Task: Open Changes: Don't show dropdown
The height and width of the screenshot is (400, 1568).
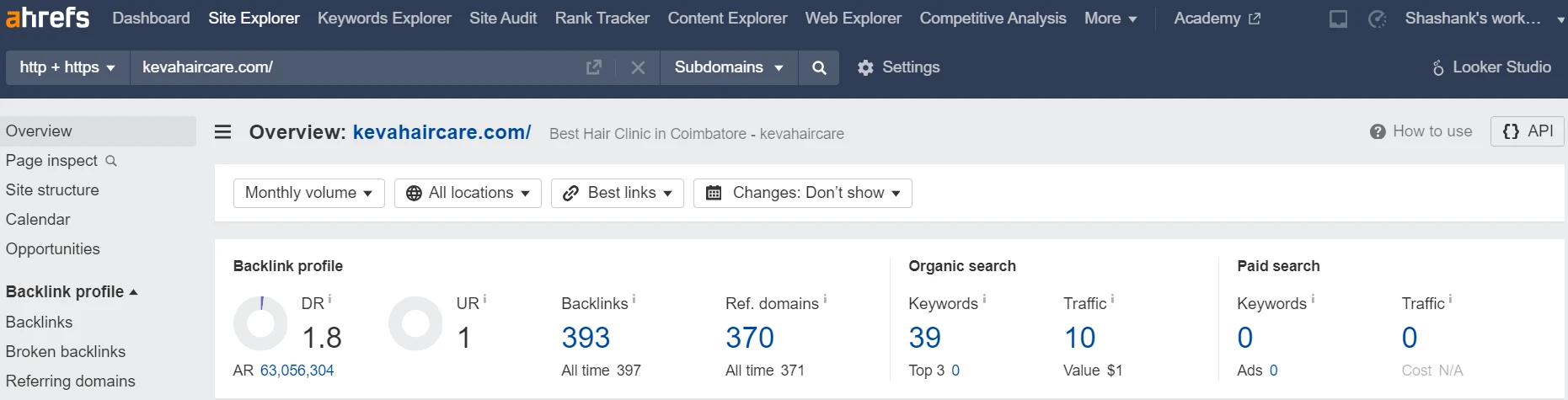Action: pyautogui.click(x=802, y=193)
